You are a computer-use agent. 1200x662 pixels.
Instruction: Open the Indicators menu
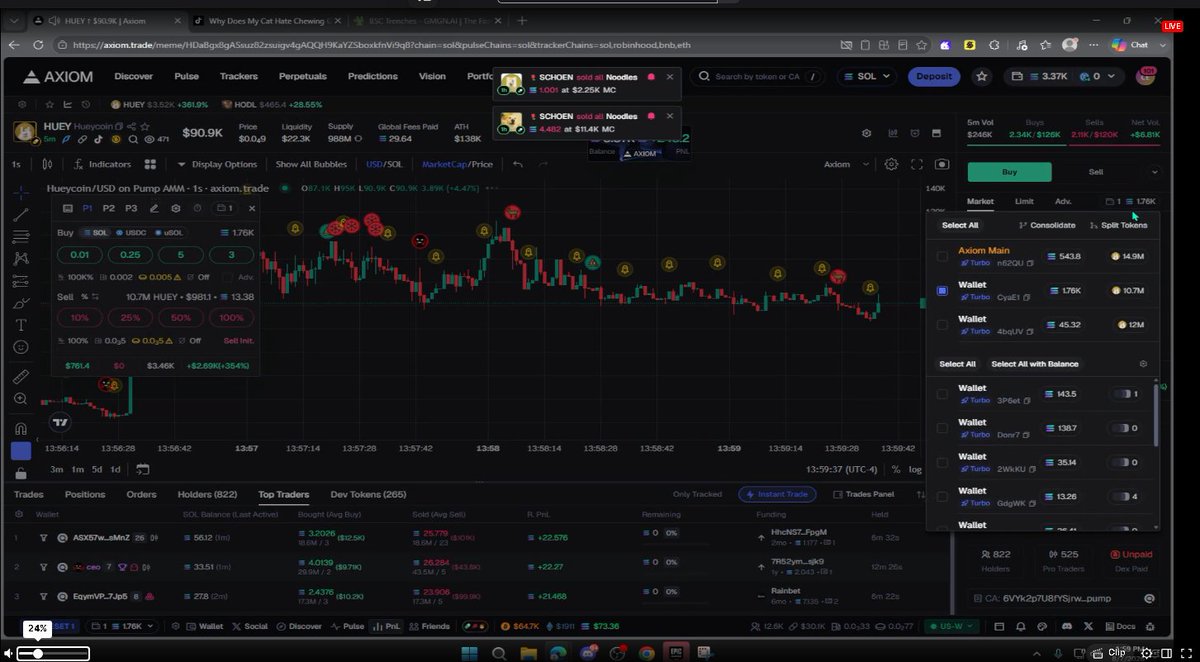point(101,164)
